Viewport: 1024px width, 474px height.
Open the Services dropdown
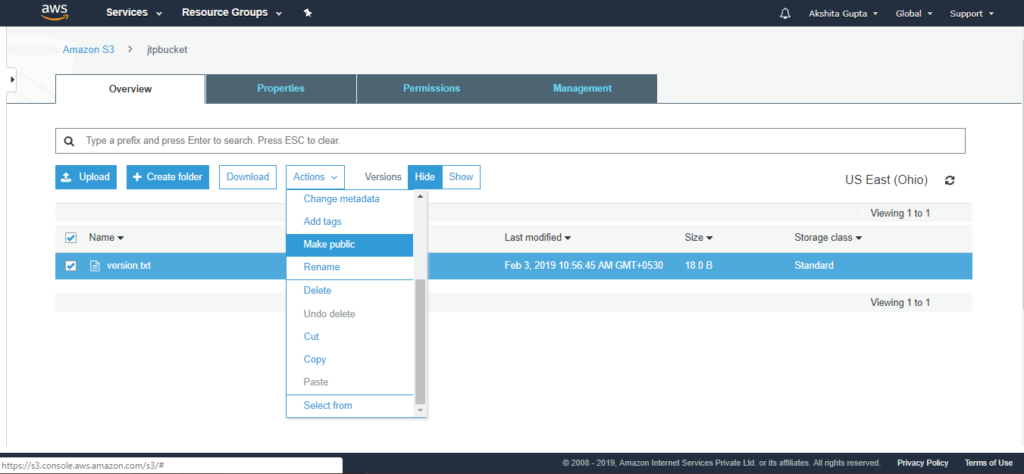(134, 13)
